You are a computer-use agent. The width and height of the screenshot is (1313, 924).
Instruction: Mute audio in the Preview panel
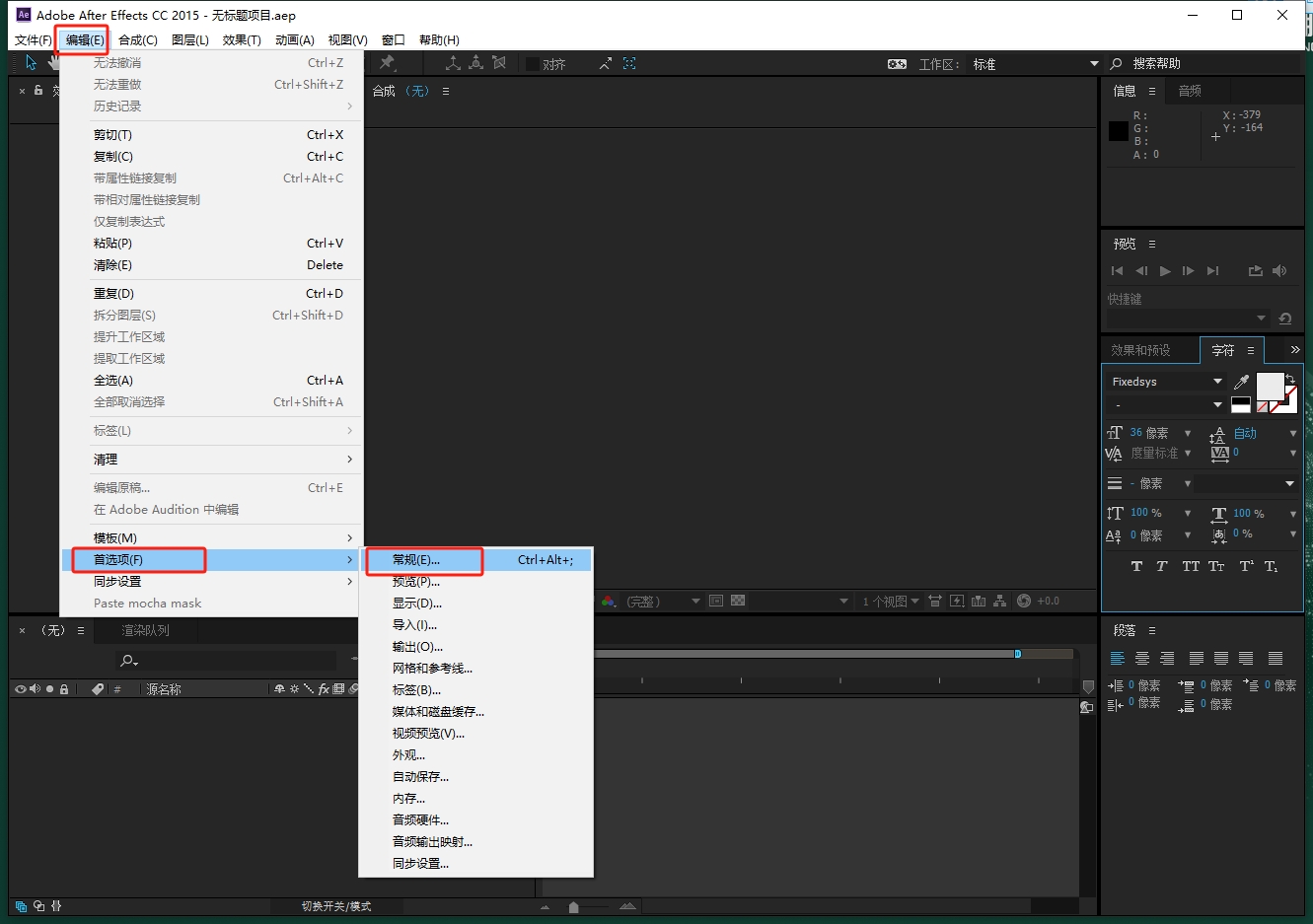pos(1279,271)
